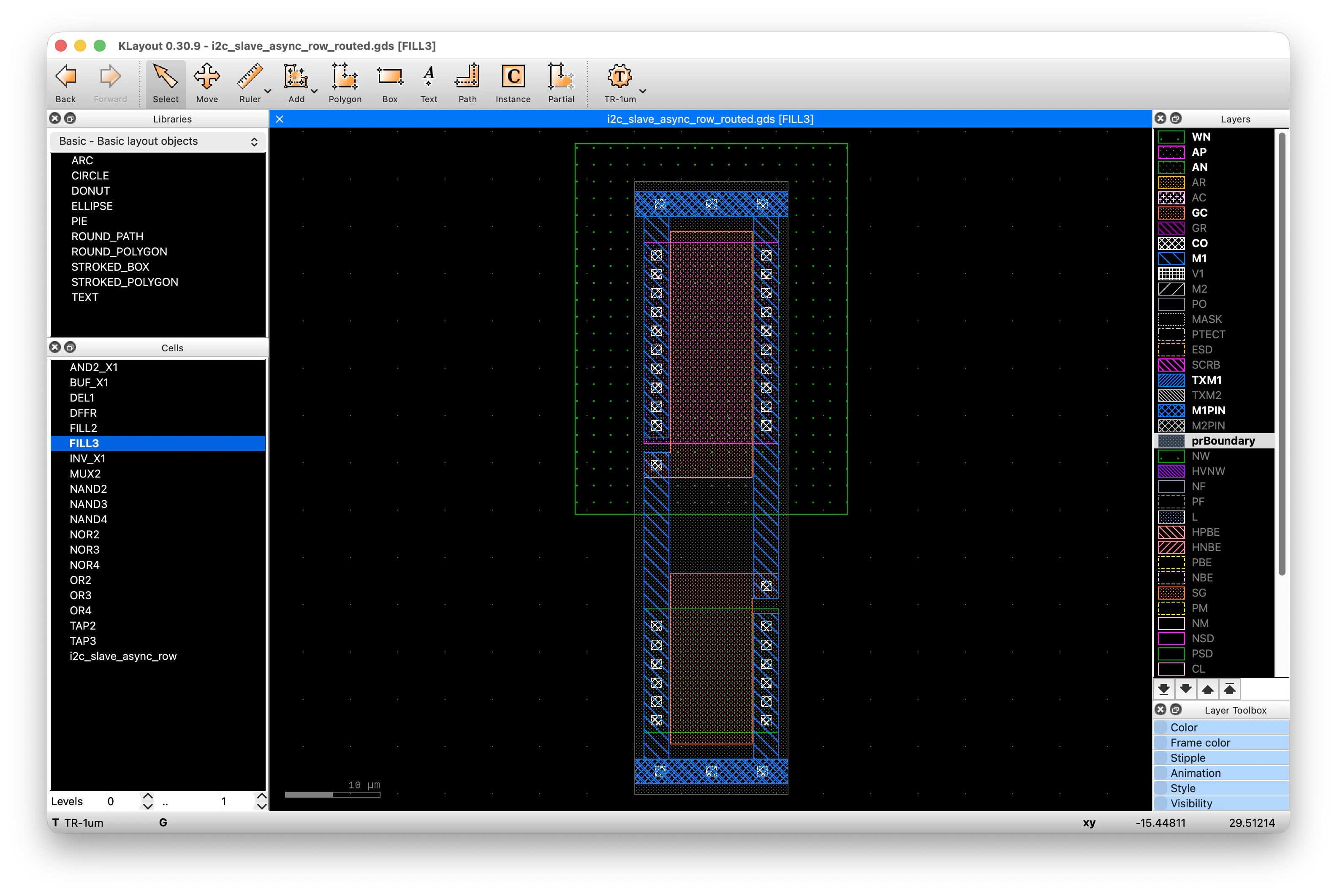This screenshot has height=896, width=1337.
Task: Expand the Color section in toolbox
Action: pyautogui.click(x=1222, y=728)
